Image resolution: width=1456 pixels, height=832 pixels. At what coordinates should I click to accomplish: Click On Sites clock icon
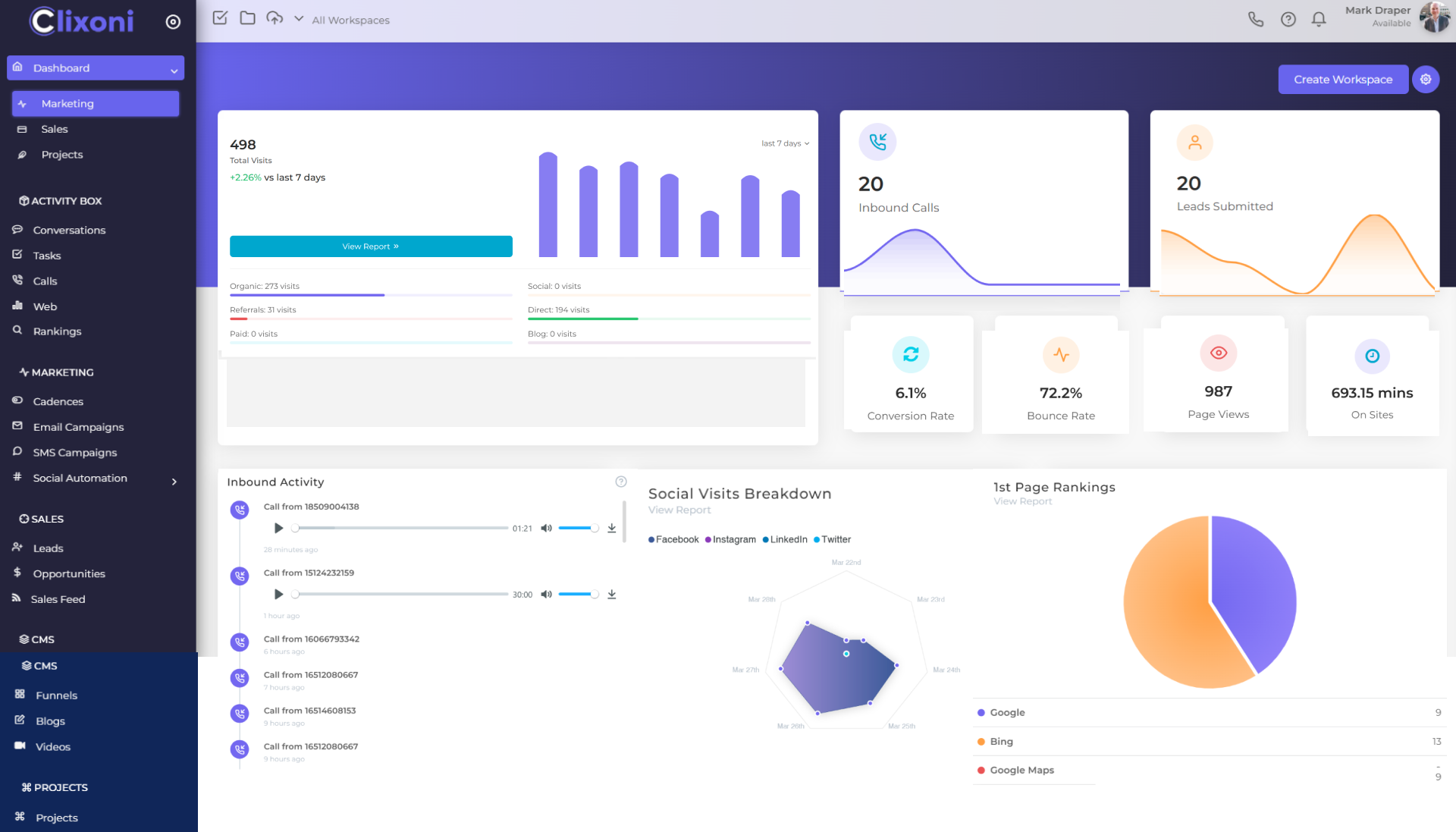pyautogui.click(x=1372, y=356)
